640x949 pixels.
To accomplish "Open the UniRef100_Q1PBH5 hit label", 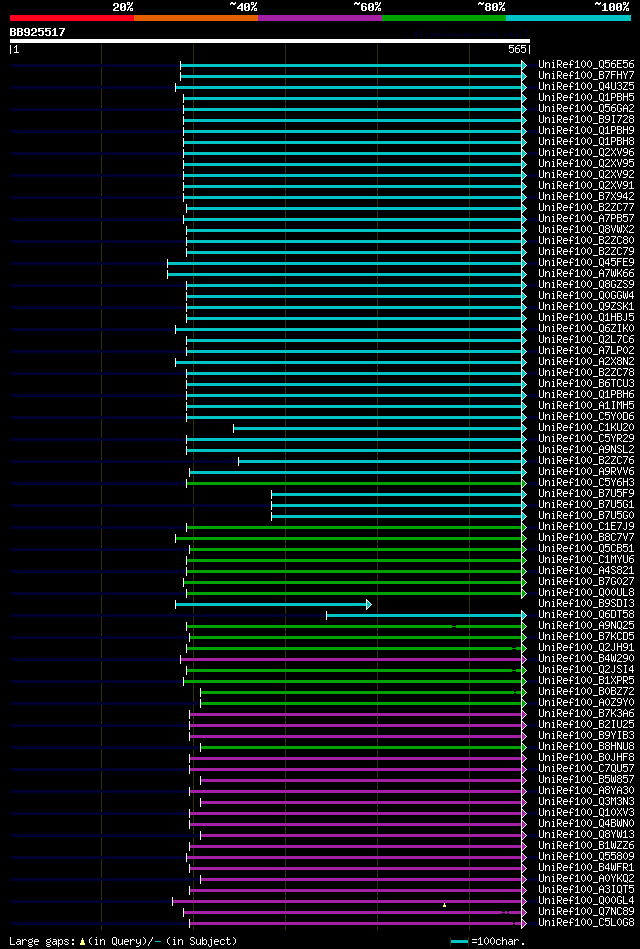I will (x=587, y=97).
